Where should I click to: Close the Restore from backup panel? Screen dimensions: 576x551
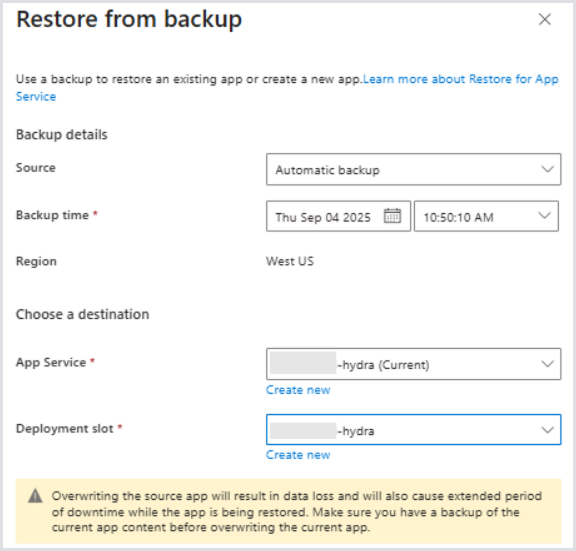544,19
